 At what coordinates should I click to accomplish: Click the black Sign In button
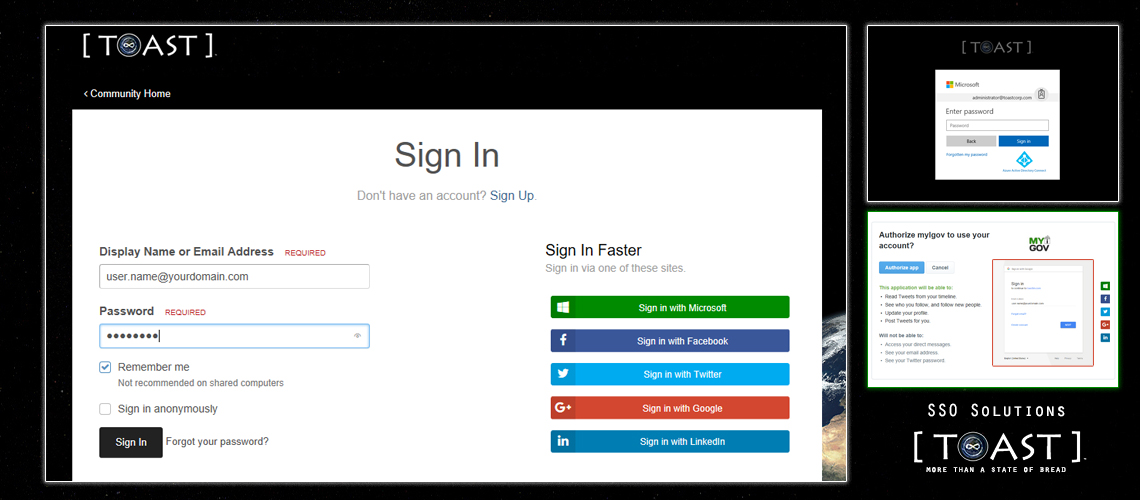point(131,443)
